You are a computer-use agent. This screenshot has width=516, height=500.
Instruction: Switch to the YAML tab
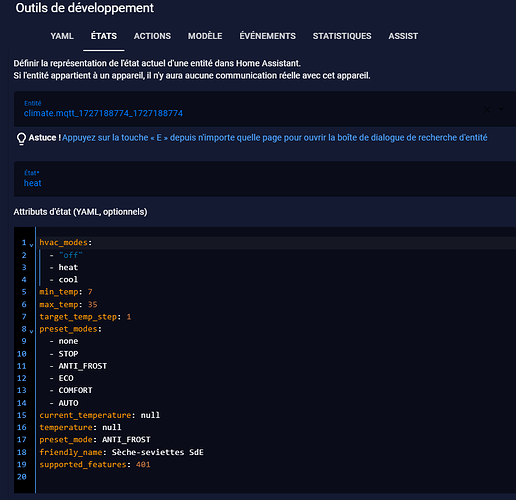coord(62,36)
